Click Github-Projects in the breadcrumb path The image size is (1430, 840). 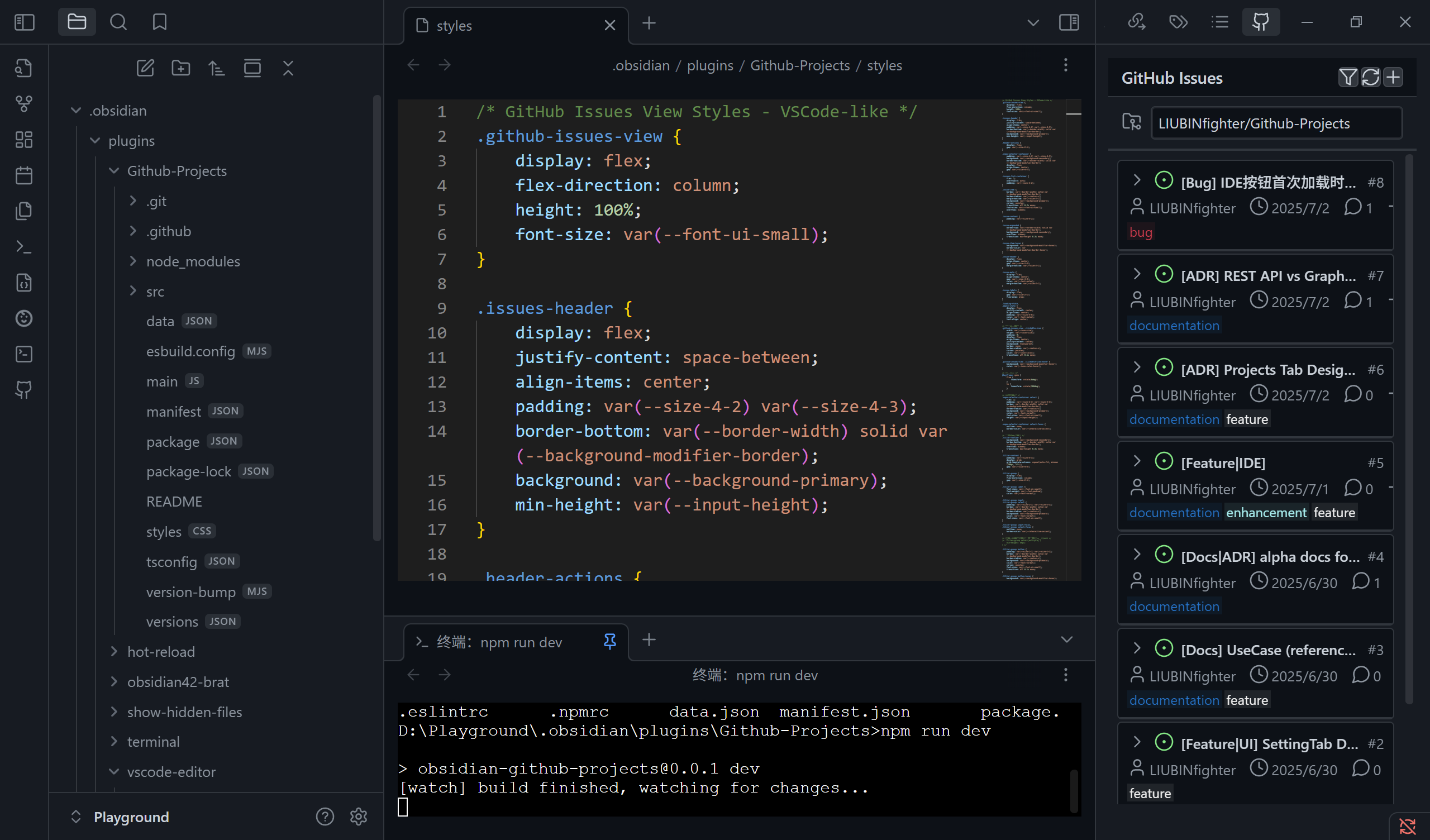click(800, 66)
